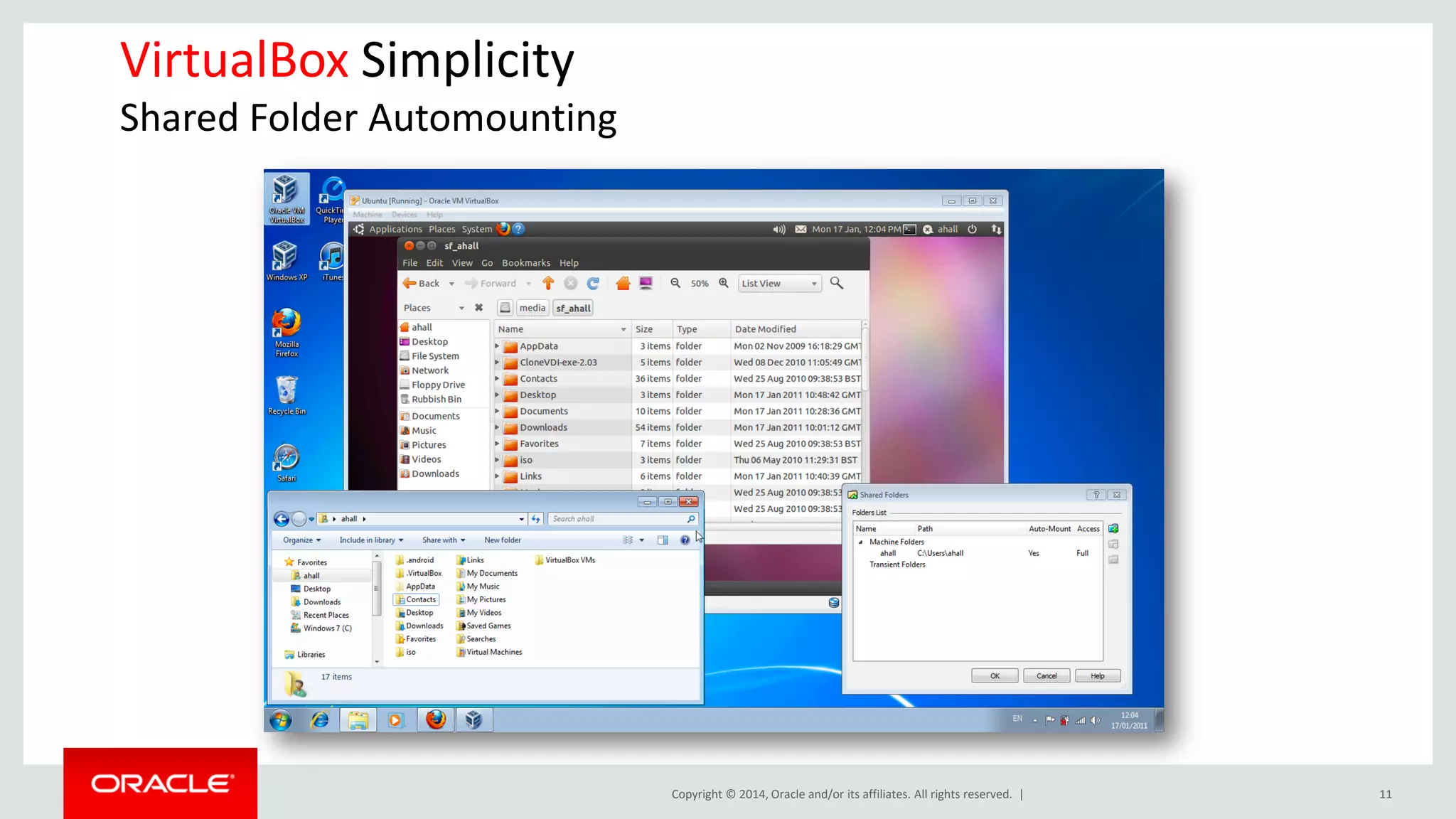
Task: Click the Up arrow toolbar icon
Action: coord(547,284)
